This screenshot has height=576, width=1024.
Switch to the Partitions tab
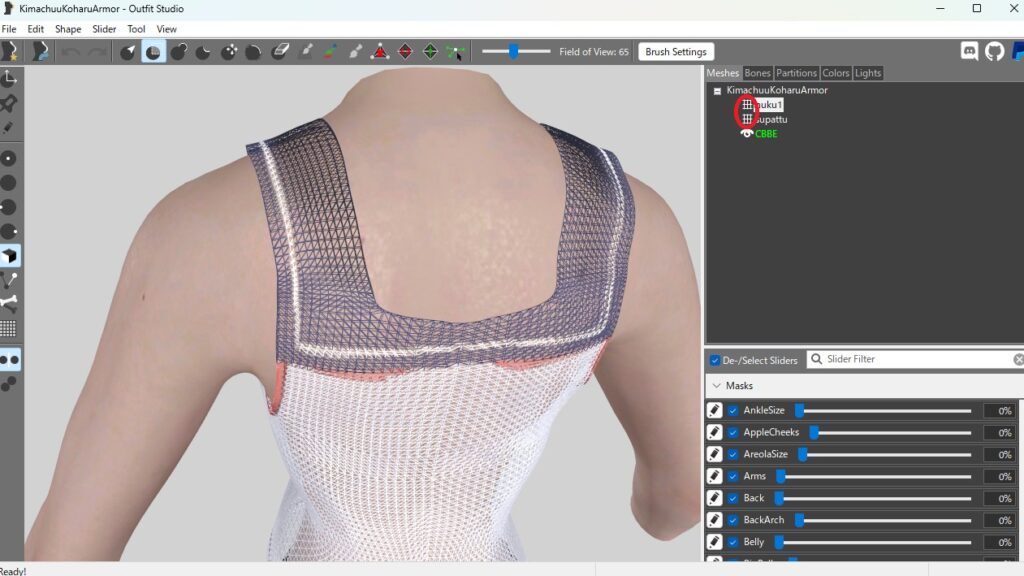coord(796,73)
